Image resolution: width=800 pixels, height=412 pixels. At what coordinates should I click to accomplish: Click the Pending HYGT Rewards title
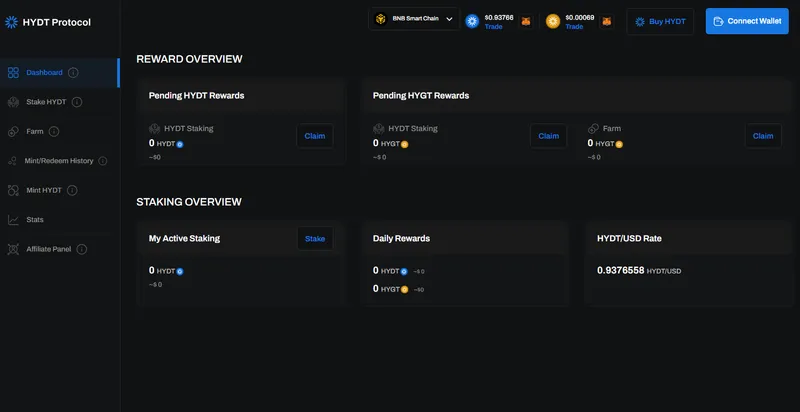point(421,95)
